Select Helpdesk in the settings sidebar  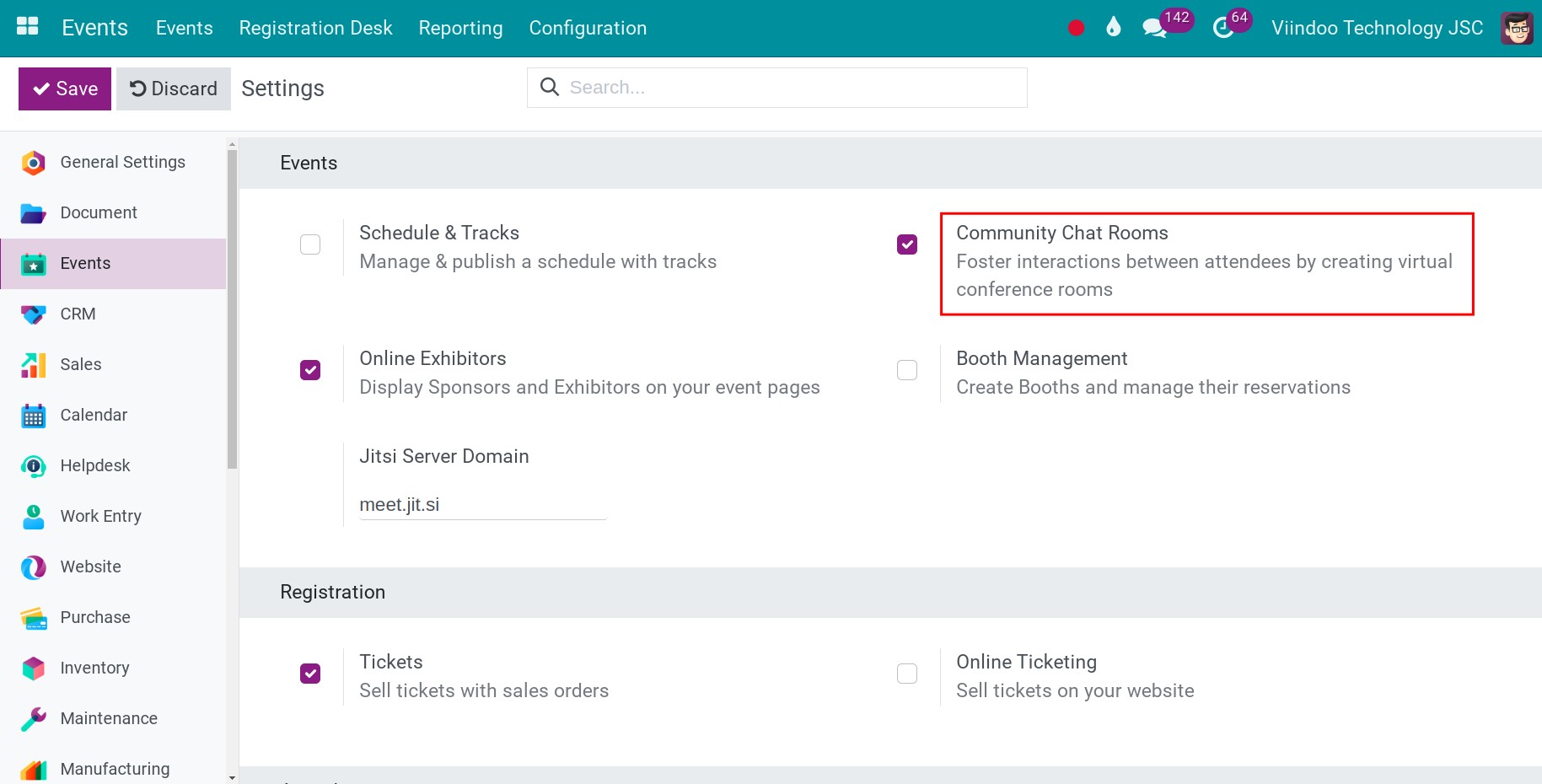113,466
